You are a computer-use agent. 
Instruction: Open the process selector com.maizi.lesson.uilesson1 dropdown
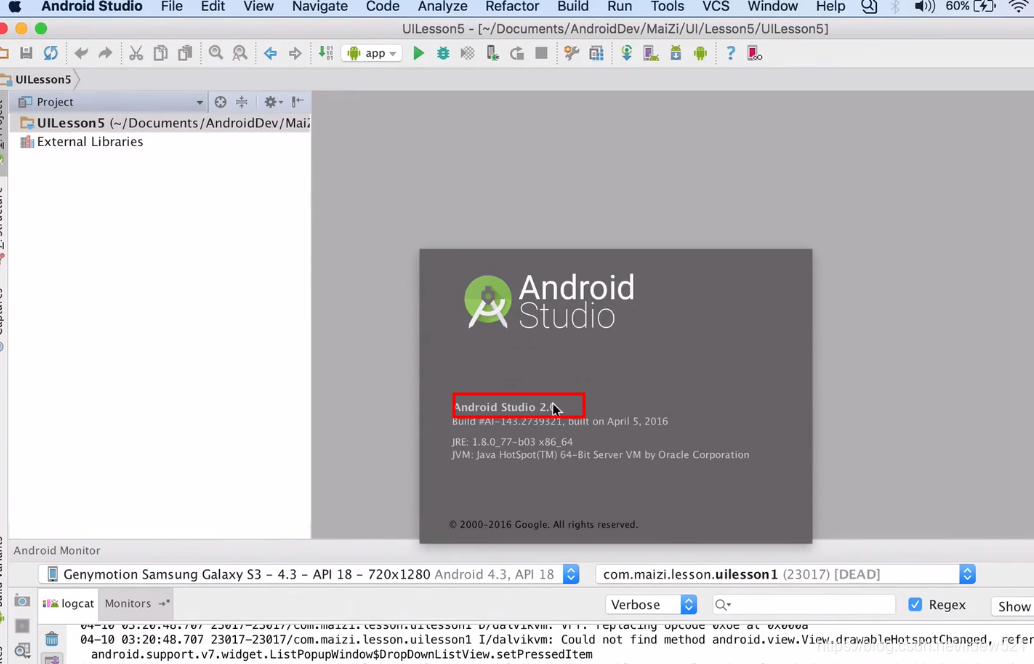tap(785, 574)
